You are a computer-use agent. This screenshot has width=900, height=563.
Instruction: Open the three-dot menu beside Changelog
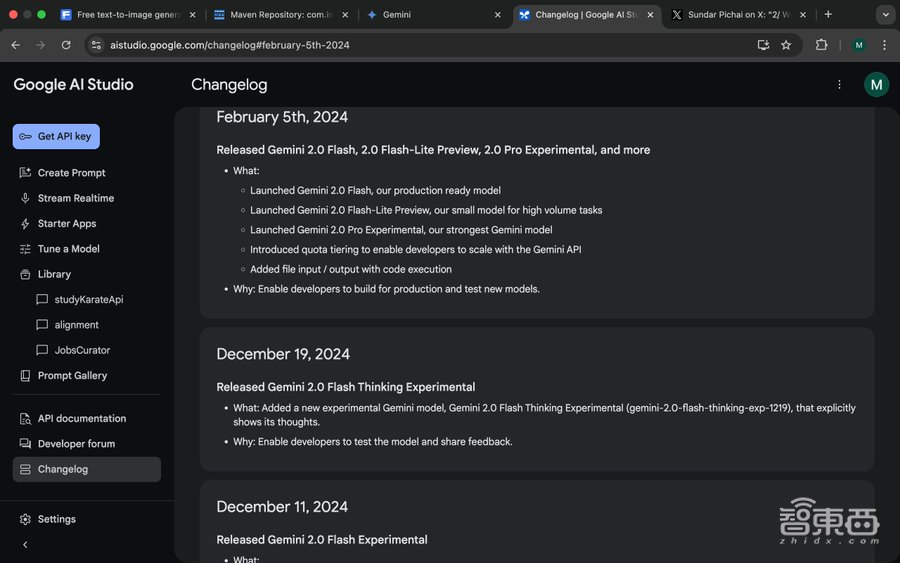tap(839, 85)
